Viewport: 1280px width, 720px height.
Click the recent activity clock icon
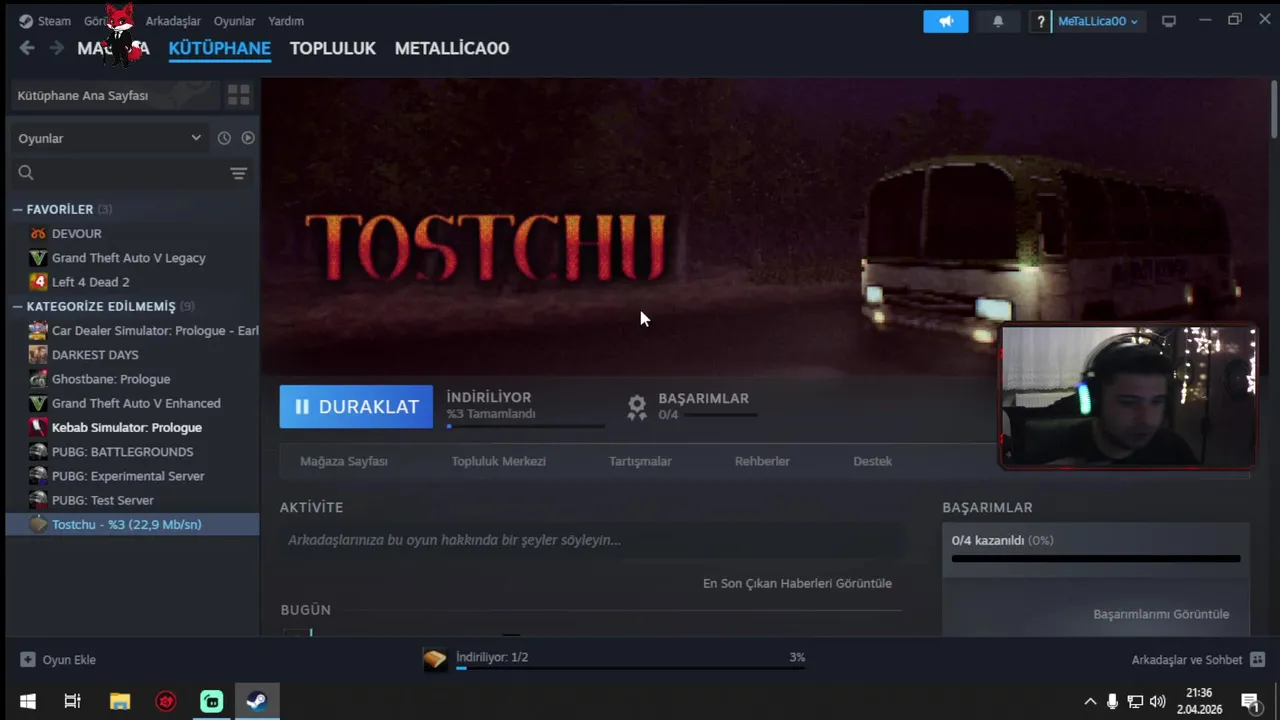tap(224, 138)
